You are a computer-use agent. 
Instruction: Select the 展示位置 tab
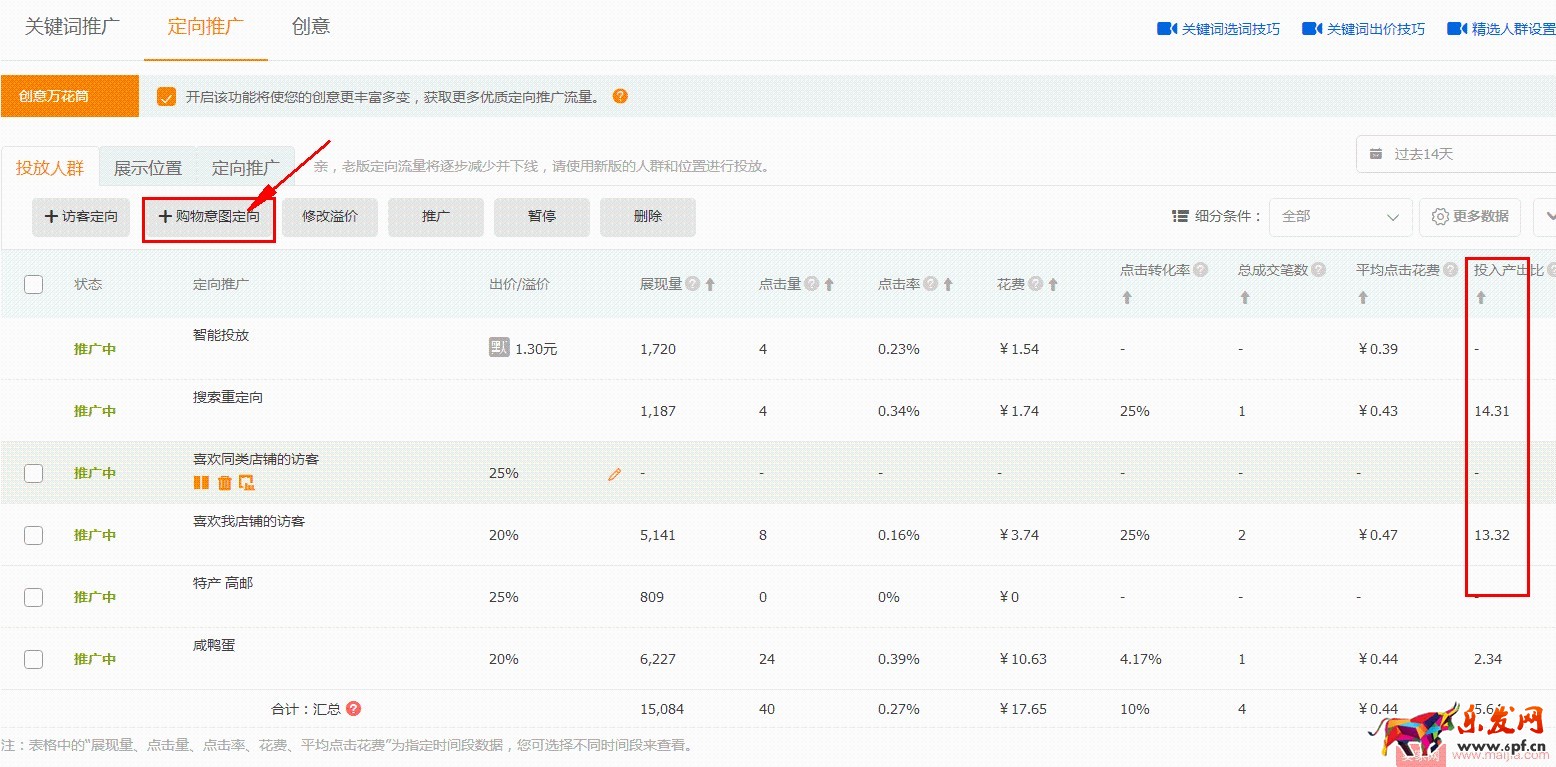(147, 167)
